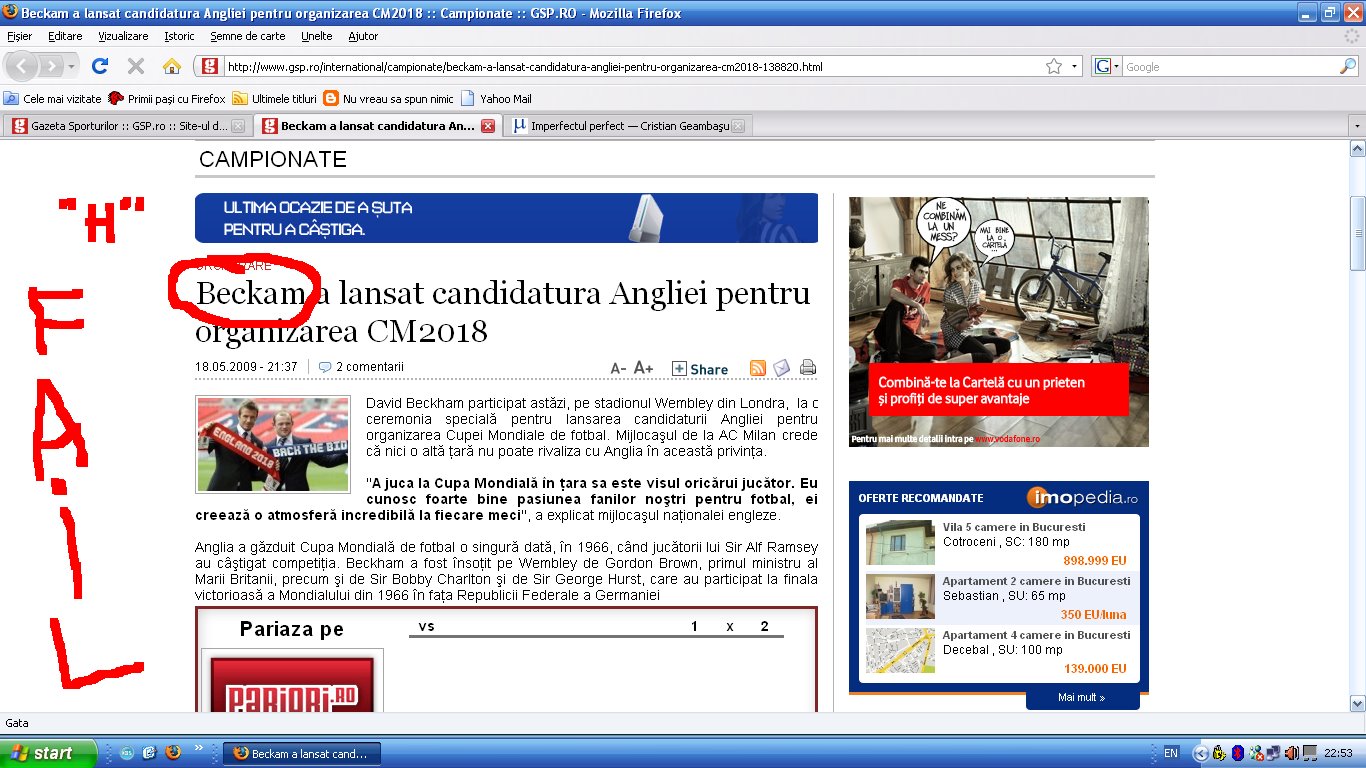
Task: Decrease article font size with A-
Action: pos(619,368)
